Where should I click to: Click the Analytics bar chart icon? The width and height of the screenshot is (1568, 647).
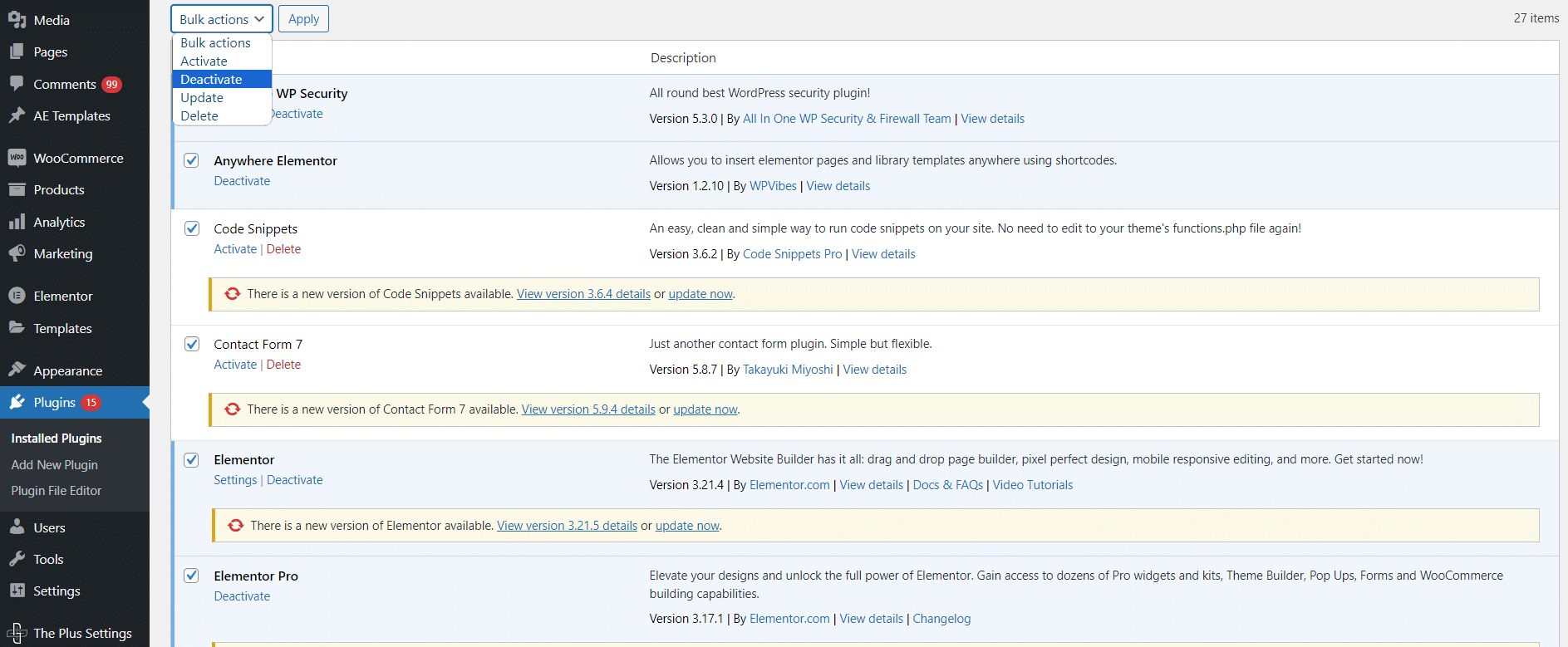[x=17, y=222]
